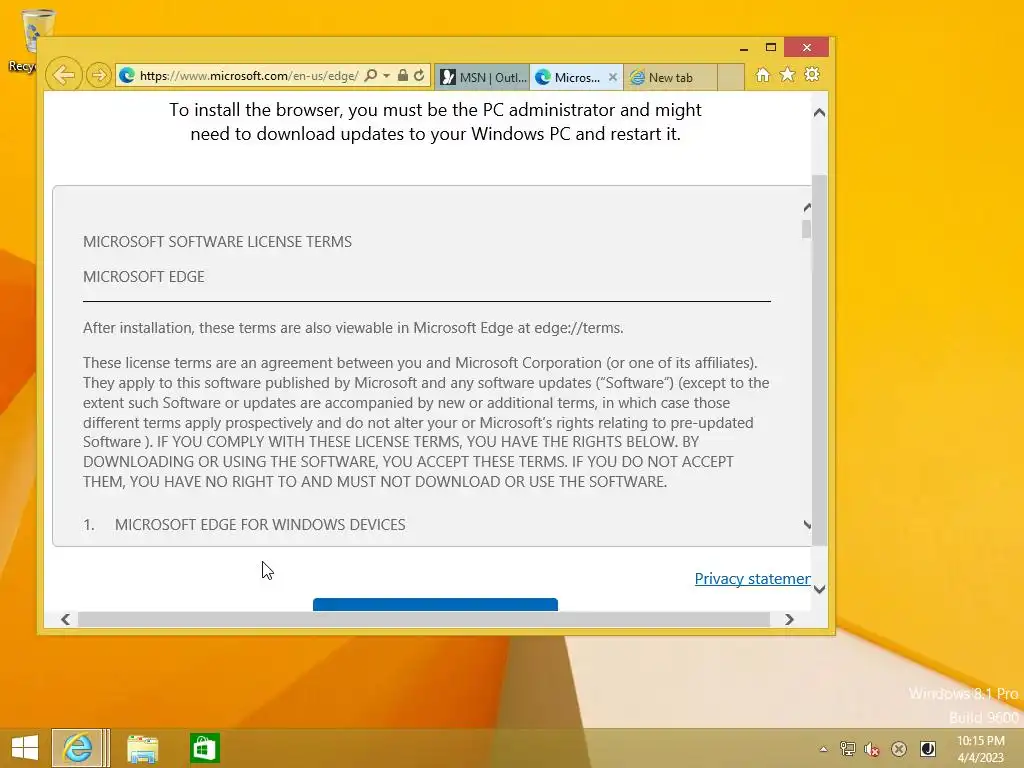Go to the home page icon
The image size is (1024, 768).
pyautogui.click(x=763, y=74)
